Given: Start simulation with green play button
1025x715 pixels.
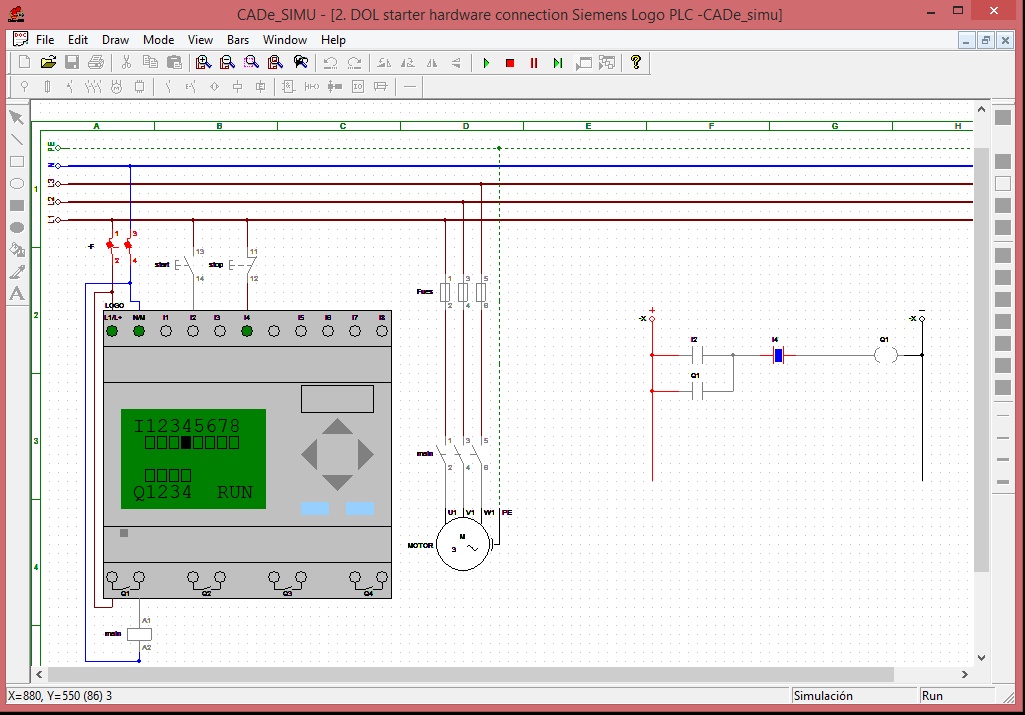Looking at the screenshot, I should 486,62.
